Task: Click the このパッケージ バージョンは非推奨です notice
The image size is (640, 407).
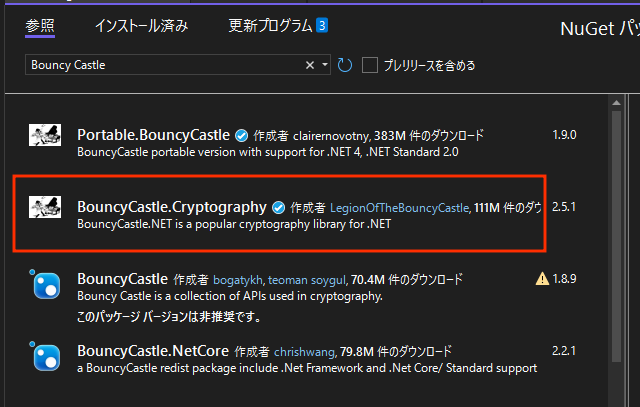Action: 169,316
